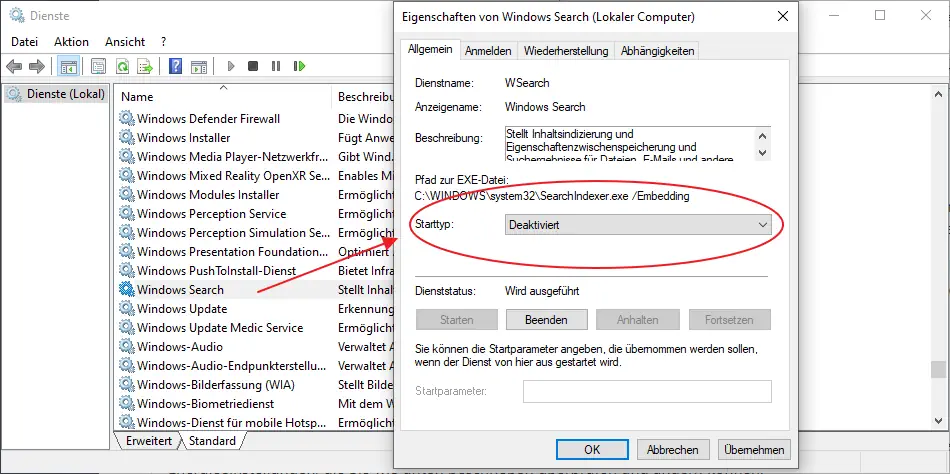The image size is (950, 474).
Task: Click the Forward arrow in Dienste toolbar
Action: coord(37,66)
